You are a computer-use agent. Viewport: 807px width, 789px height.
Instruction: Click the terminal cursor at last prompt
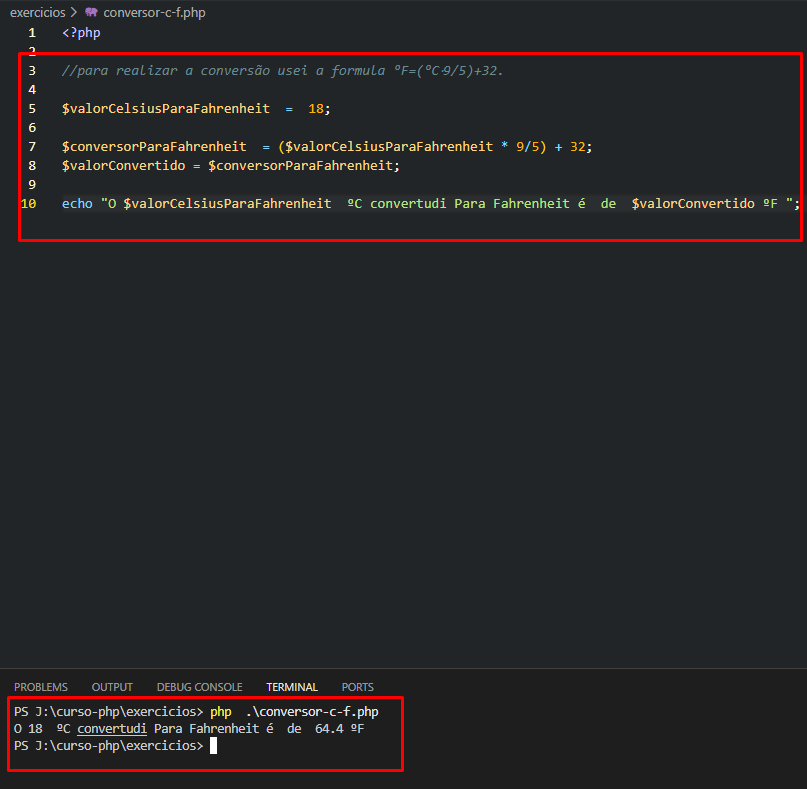[x=214, y=746]
